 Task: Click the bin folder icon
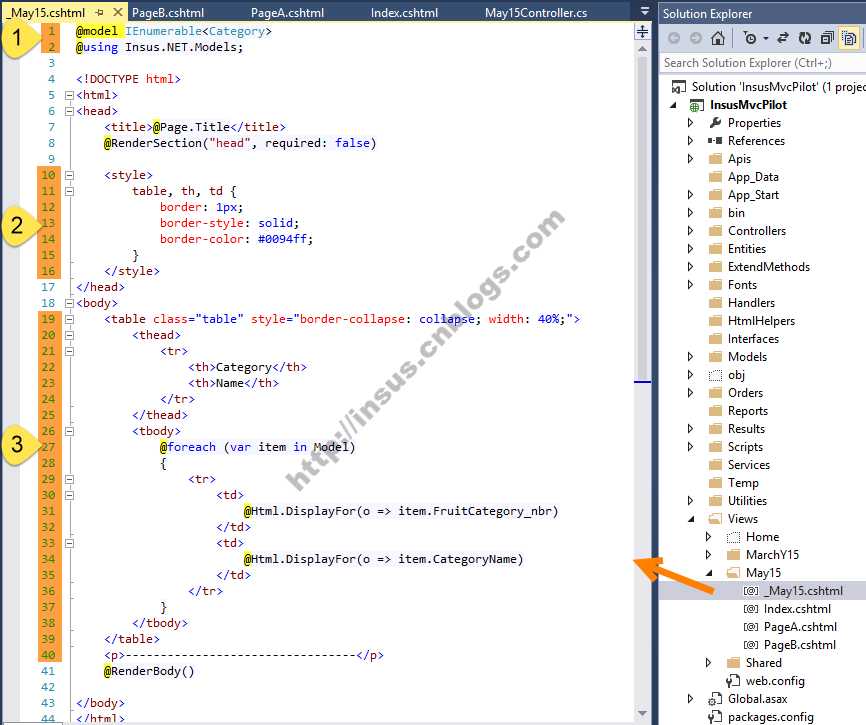[715, 213]
